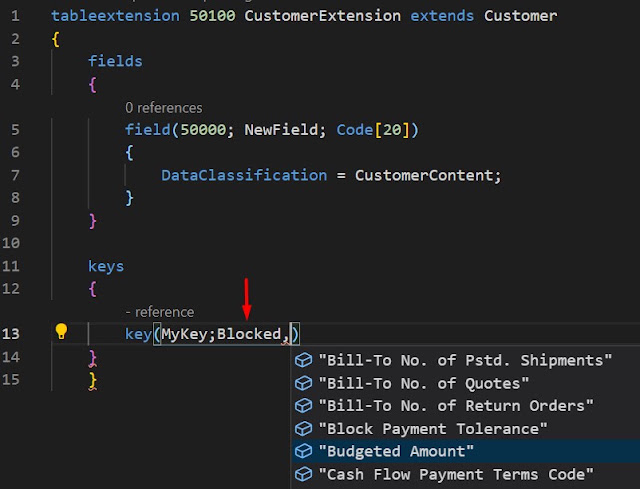
Task: Click the yellow lightbulb quick-fix icon
Action: click(x=61, y=331)
